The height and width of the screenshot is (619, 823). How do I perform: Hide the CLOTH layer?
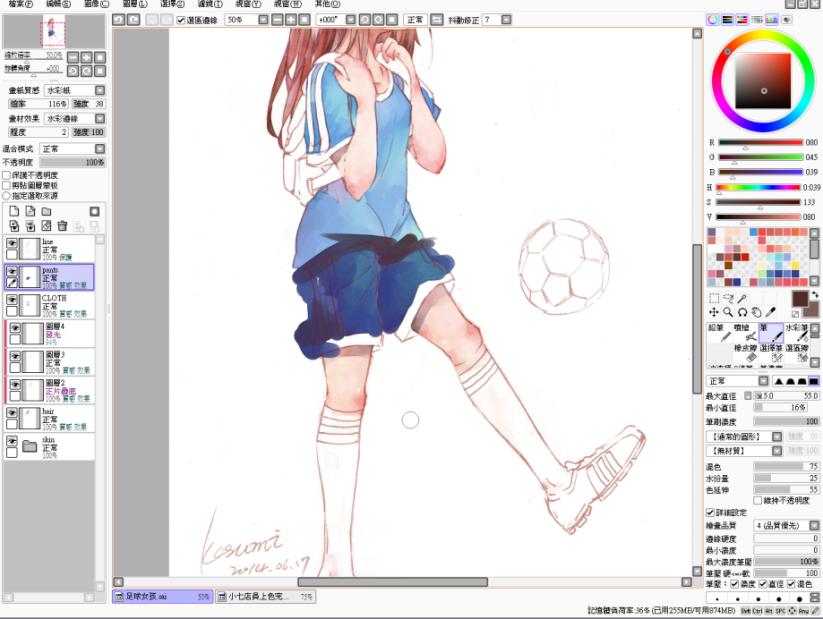[12, 300]
